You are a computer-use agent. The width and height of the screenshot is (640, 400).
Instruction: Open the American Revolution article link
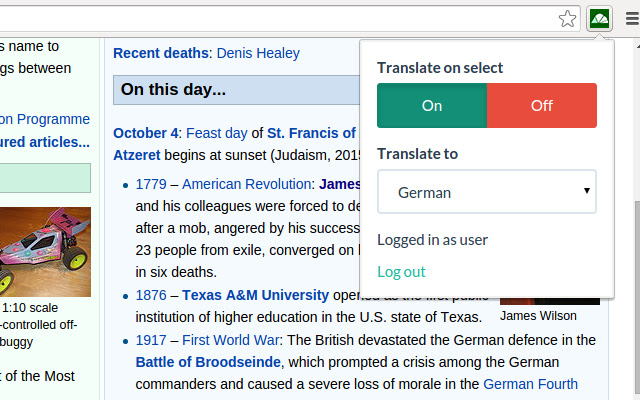pos(247,184)
